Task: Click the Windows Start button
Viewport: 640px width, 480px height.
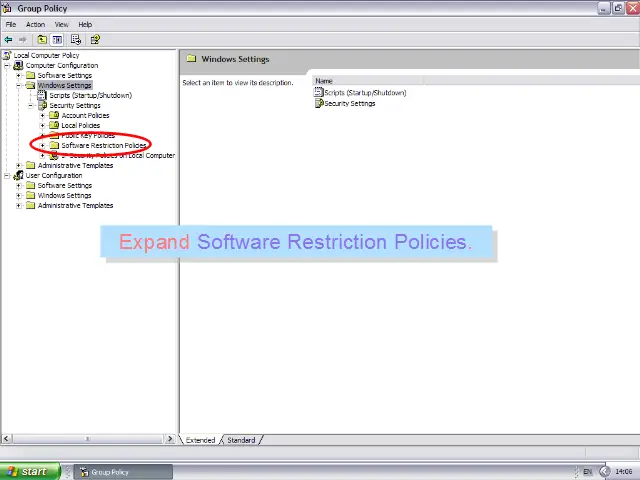Action: point(30,471)
